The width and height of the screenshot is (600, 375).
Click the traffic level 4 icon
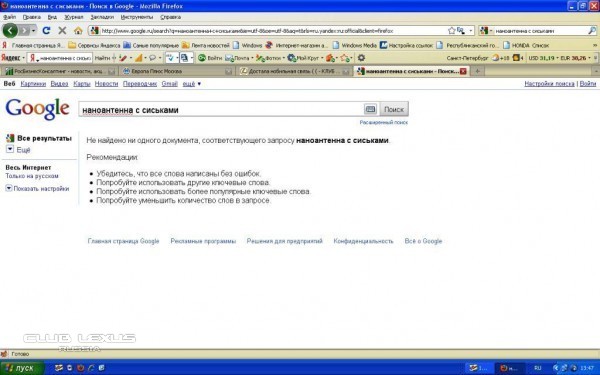[x=518, y=58]
